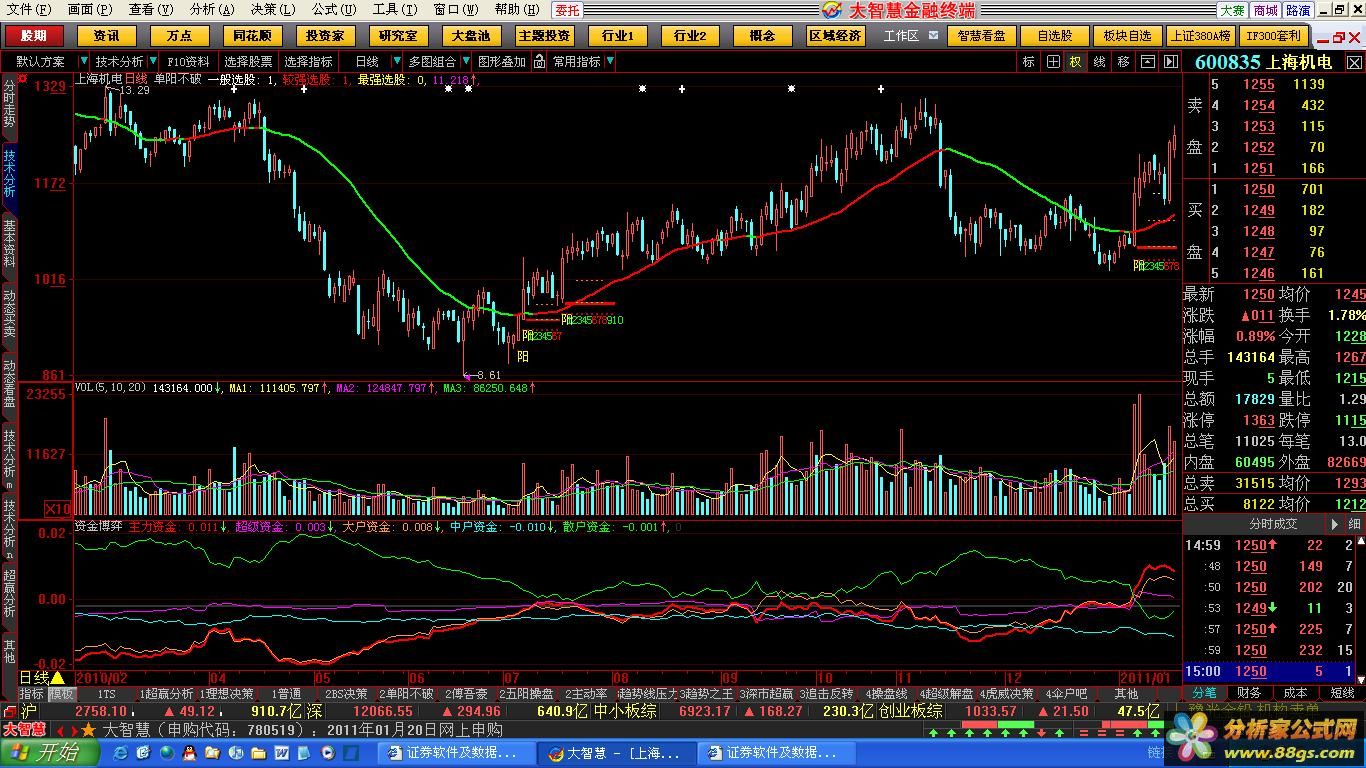Click the hide side panel arrow icon

point(1169,61)
